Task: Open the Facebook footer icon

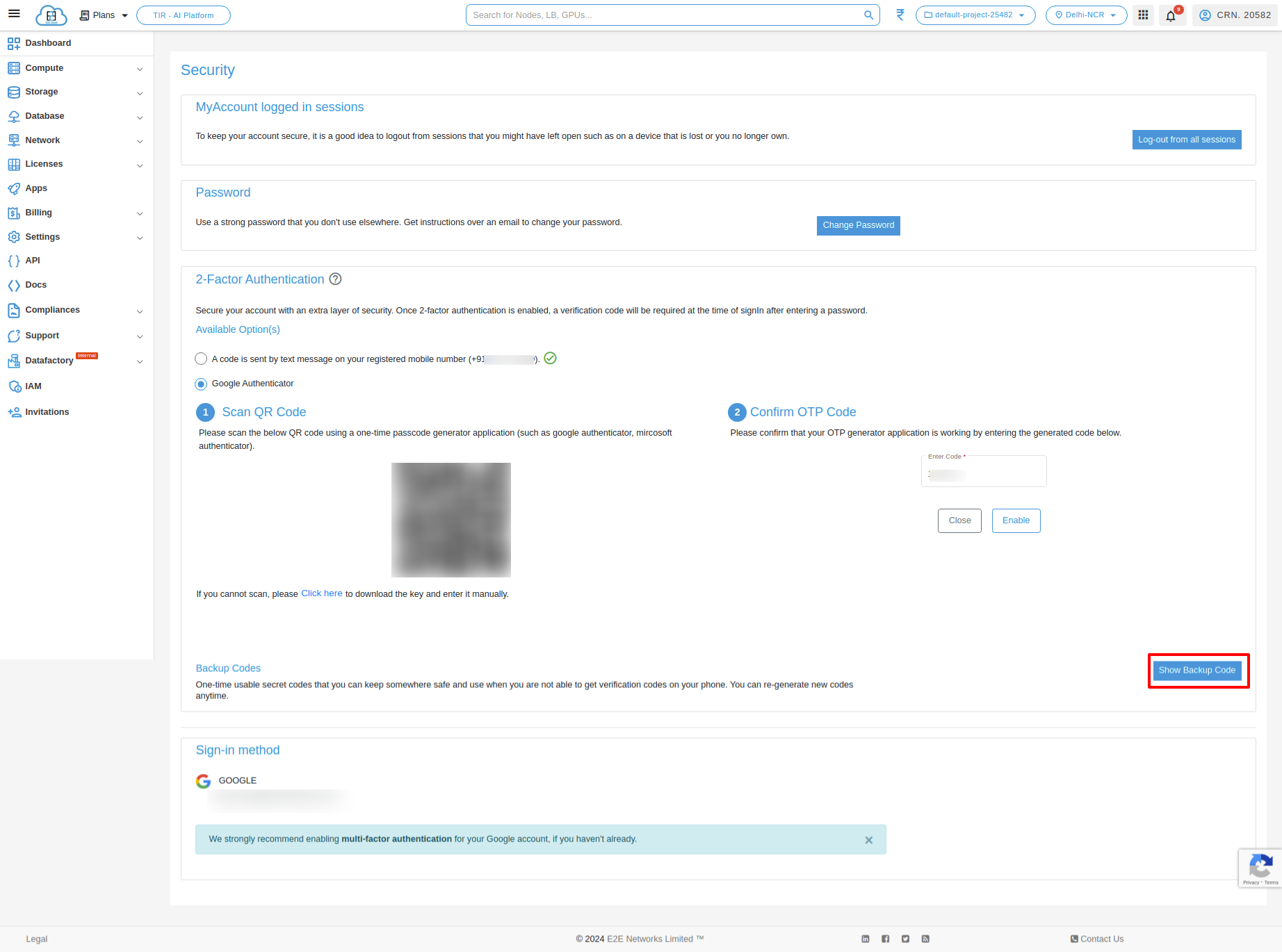Action: tap(886, 939)
